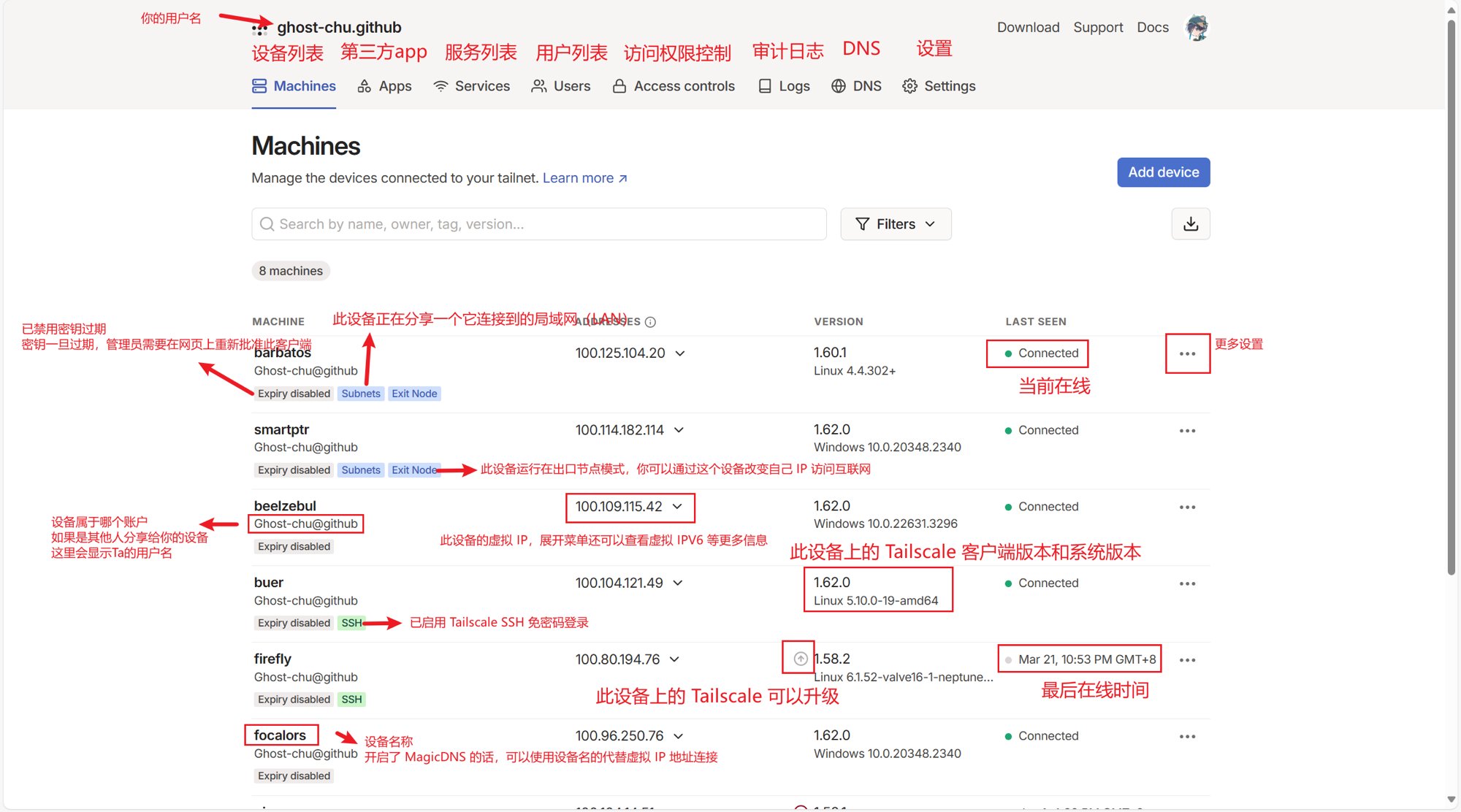Click Expiry disabled badge on focalors row

(x=294, y=776)
